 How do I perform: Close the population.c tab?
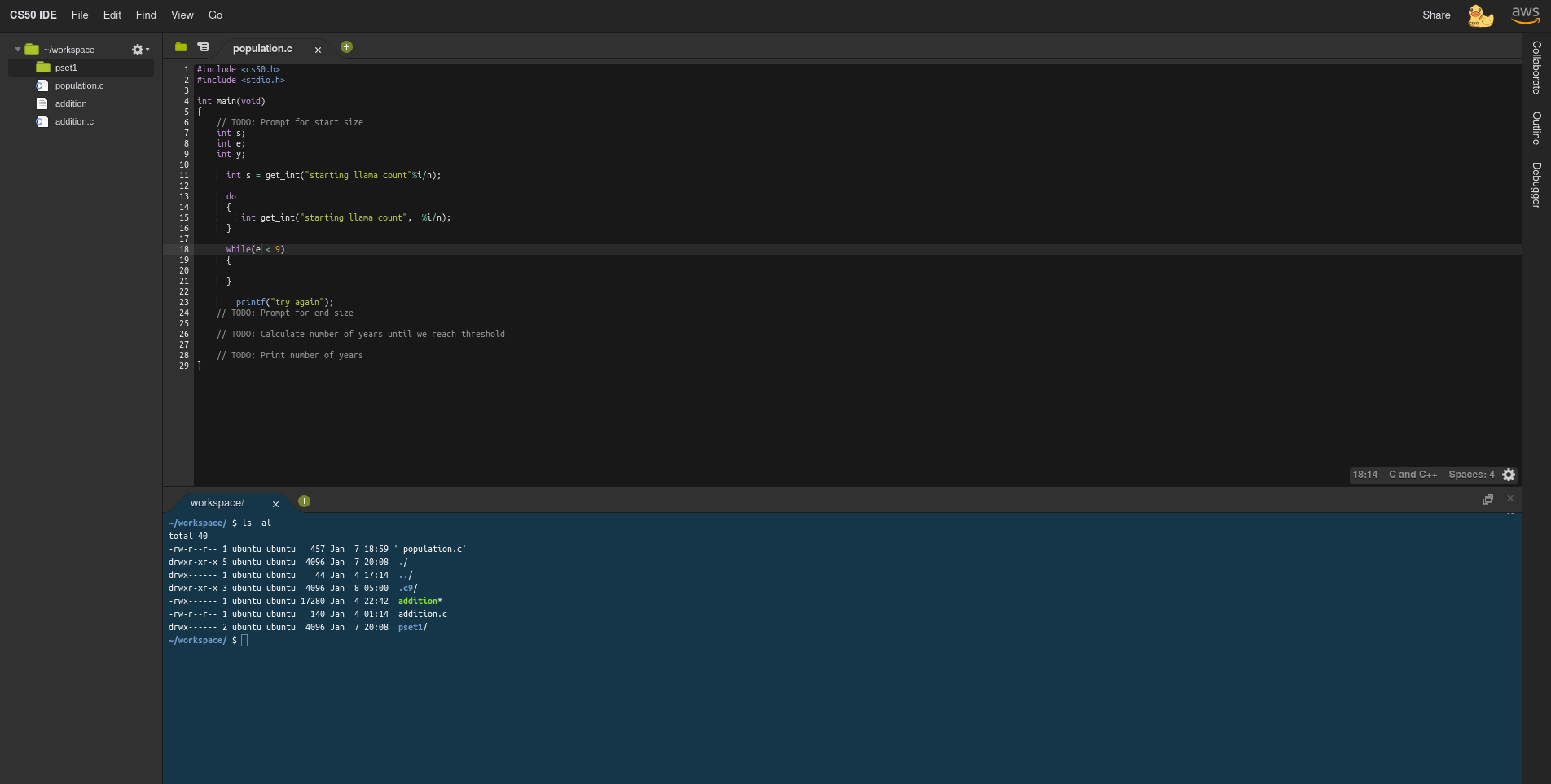click(318, 50)
